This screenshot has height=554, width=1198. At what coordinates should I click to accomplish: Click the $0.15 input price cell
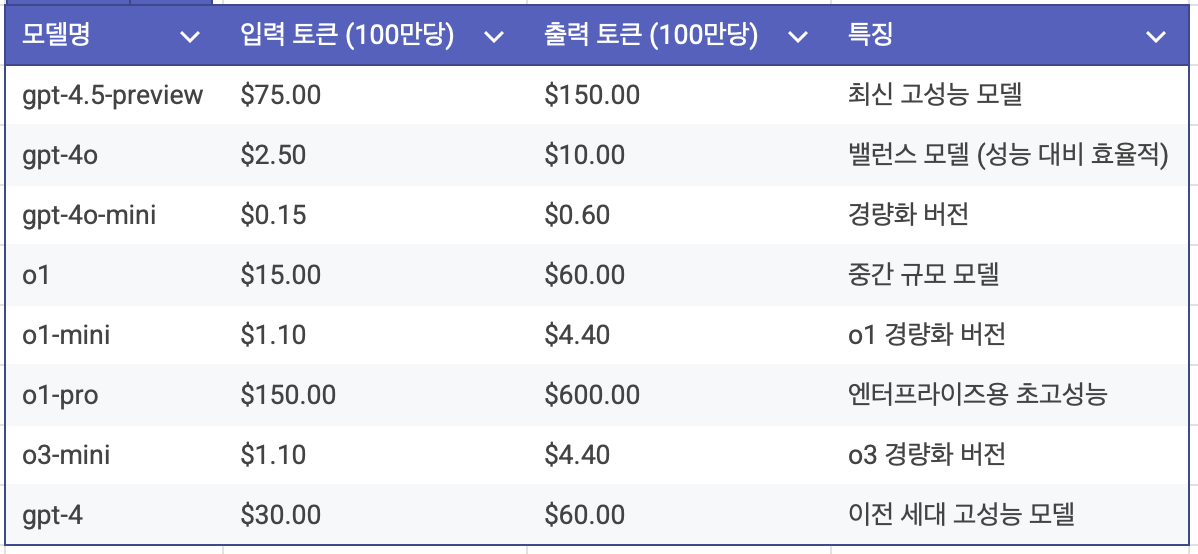274,215
